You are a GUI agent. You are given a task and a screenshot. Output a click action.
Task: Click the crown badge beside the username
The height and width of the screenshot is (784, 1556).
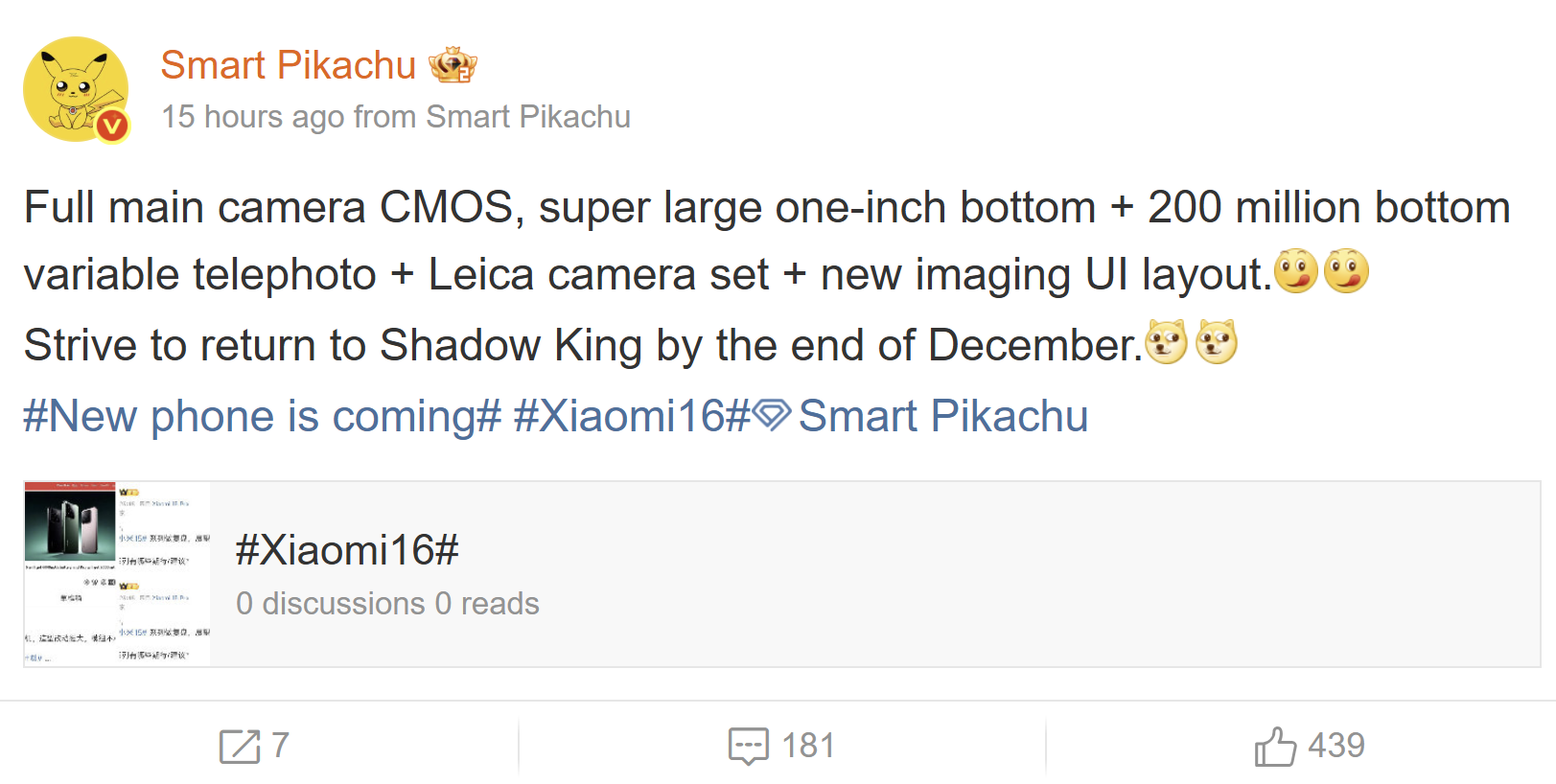453,65
